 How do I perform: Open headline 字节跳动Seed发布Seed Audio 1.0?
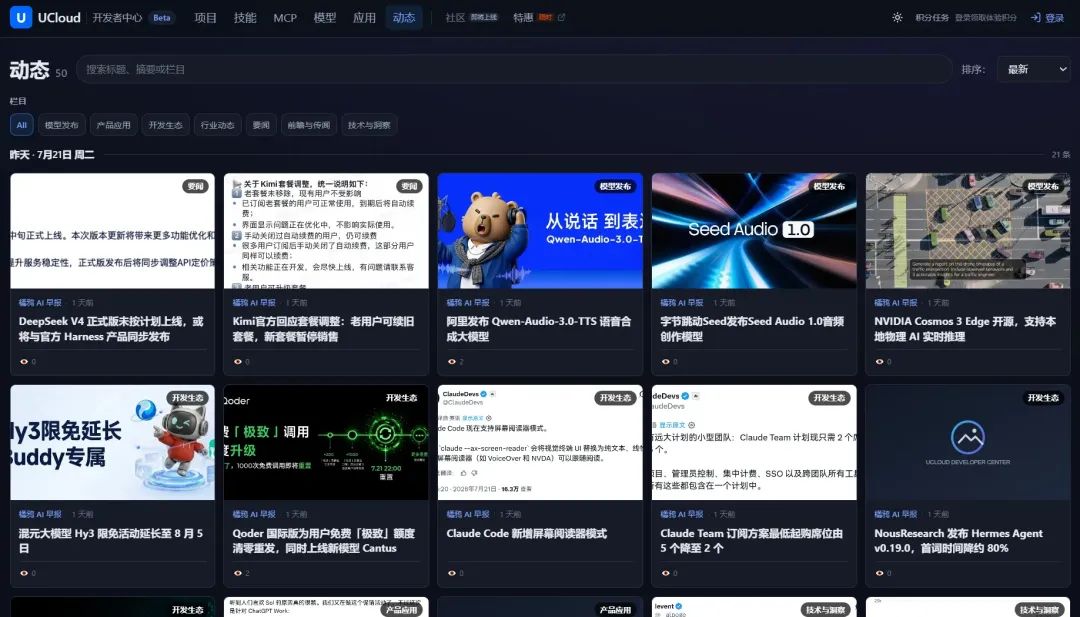[752, 329]
